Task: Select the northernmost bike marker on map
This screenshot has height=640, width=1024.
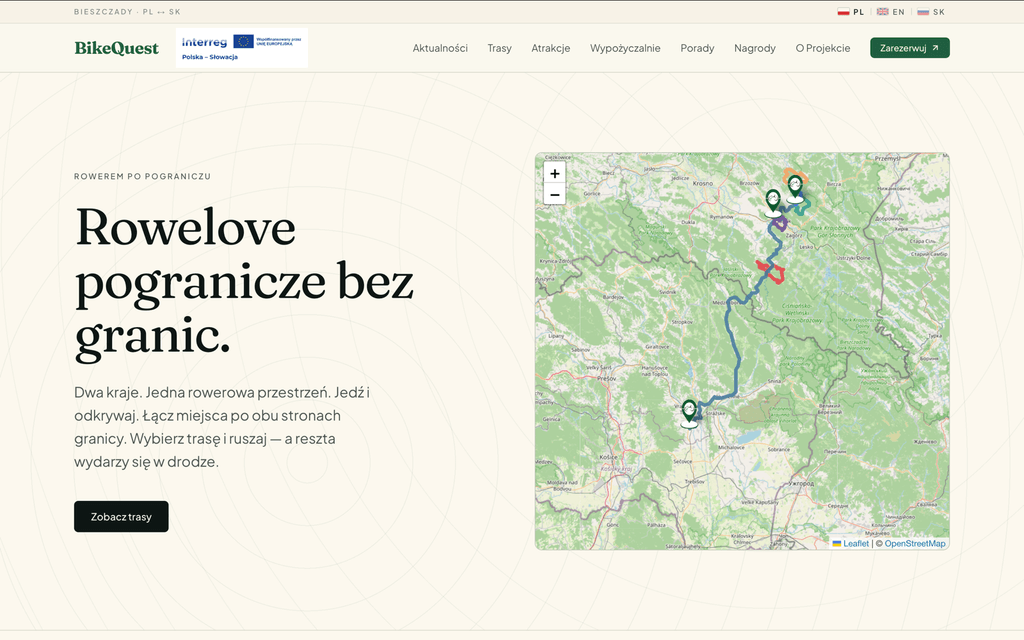Action: tap(795, 189)
